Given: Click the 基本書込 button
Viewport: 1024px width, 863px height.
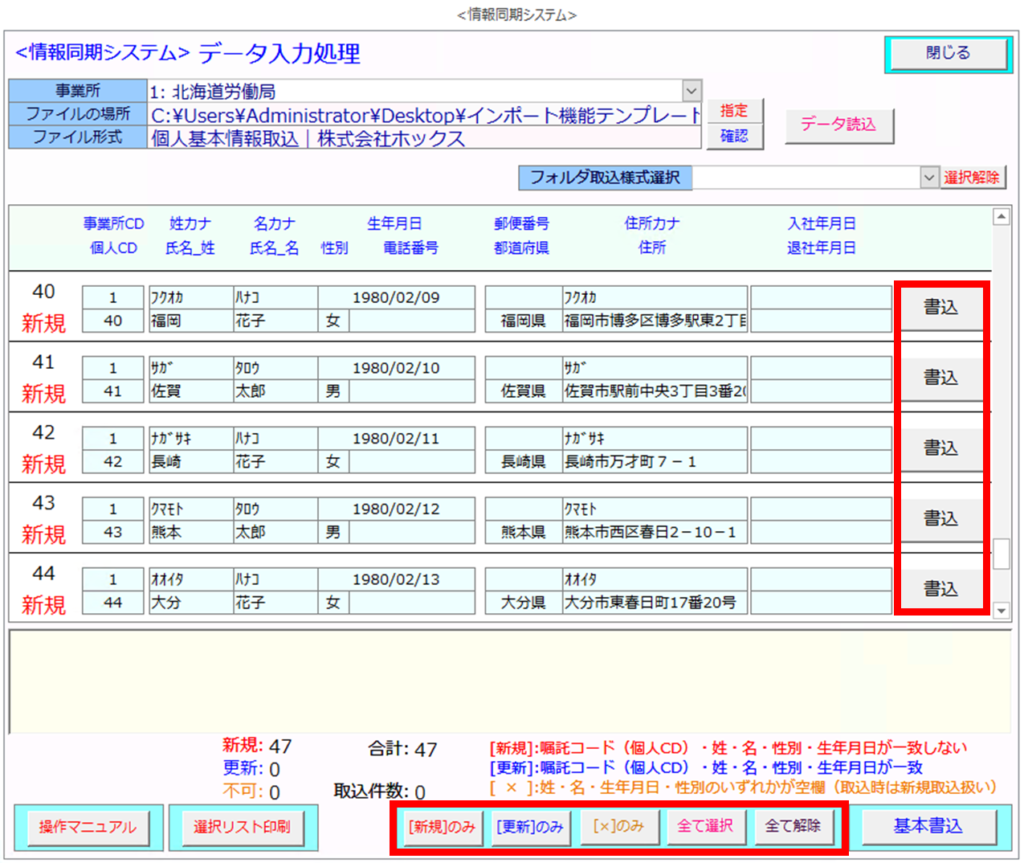Looking at the screenshot, I should point(930,826).
